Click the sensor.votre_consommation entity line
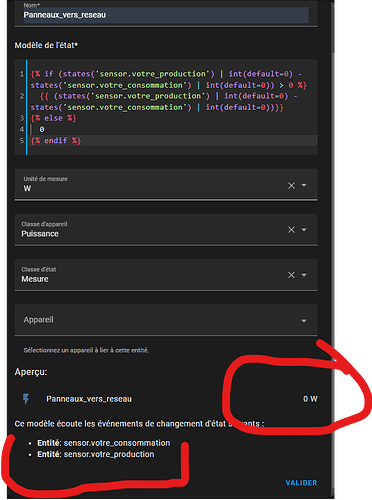 click(104, 443)
